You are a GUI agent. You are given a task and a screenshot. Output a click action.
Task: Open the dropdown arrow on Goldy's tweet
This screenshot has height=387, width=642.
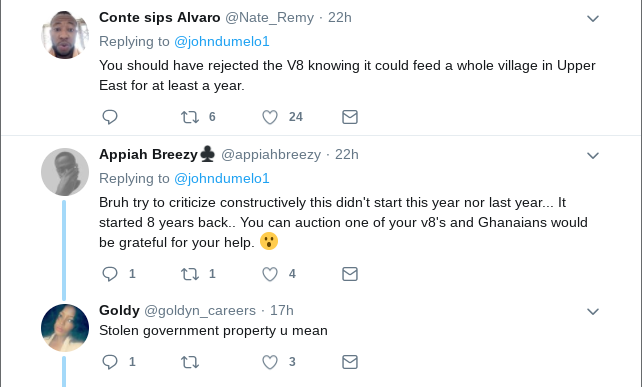pyautogui.click(x=593, y=312)
